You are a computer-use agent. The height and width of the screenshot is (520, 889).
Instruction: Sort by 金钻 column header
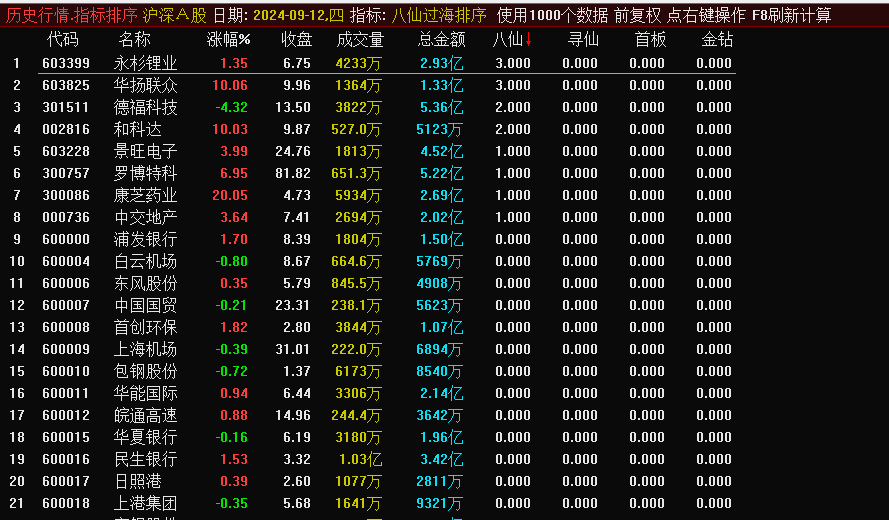coord(717,40)
